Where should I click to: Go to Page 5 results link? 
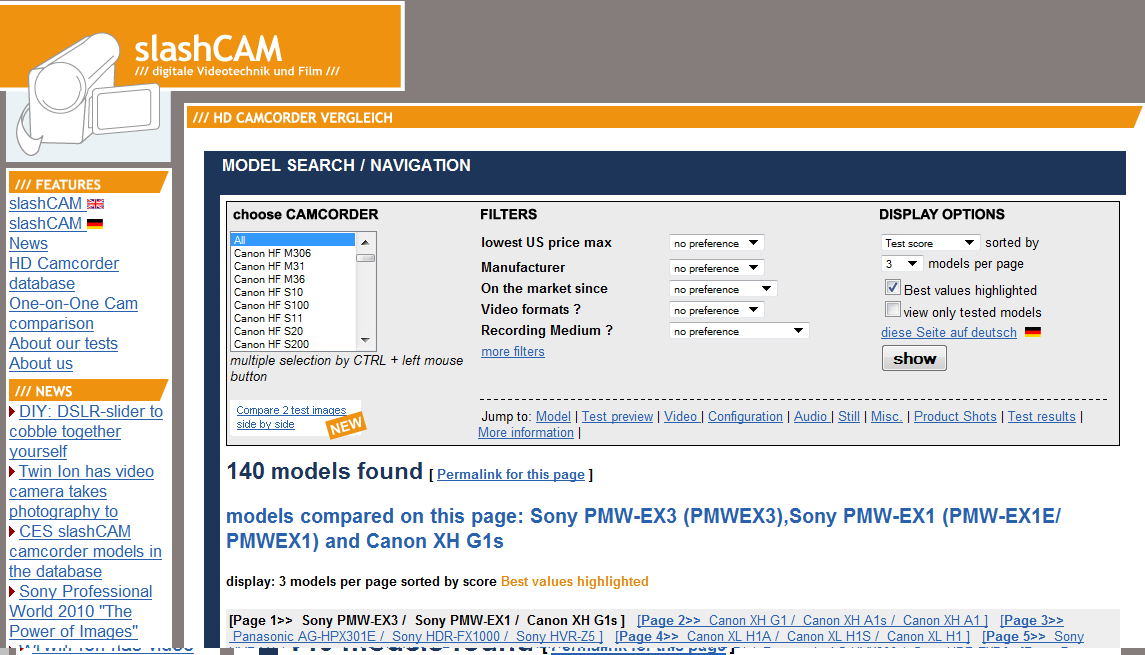coord(1014,636)
